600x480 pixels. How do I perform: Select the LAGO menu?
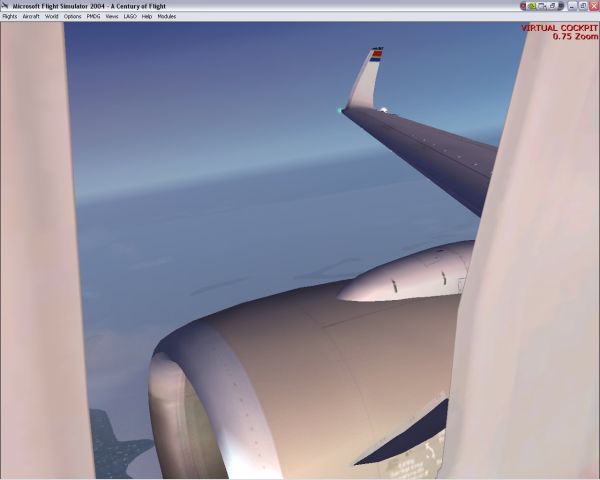130,17
